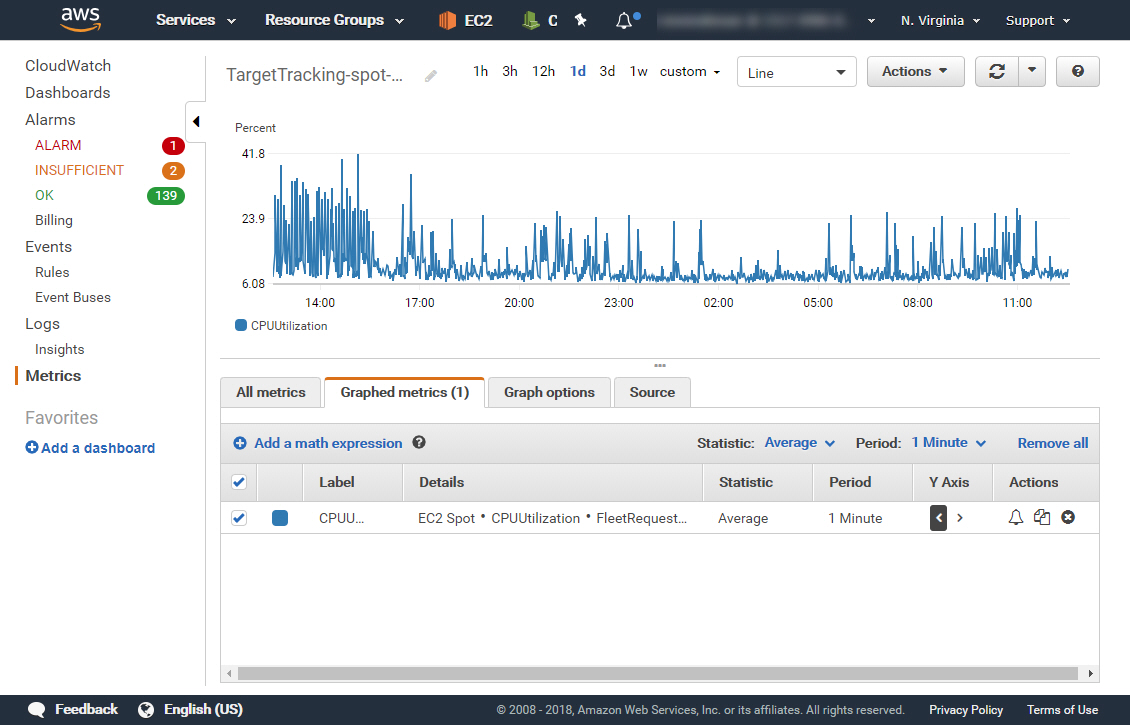
Task: Collapse the left navigation panel arrow
Action: tap(195, 121)
